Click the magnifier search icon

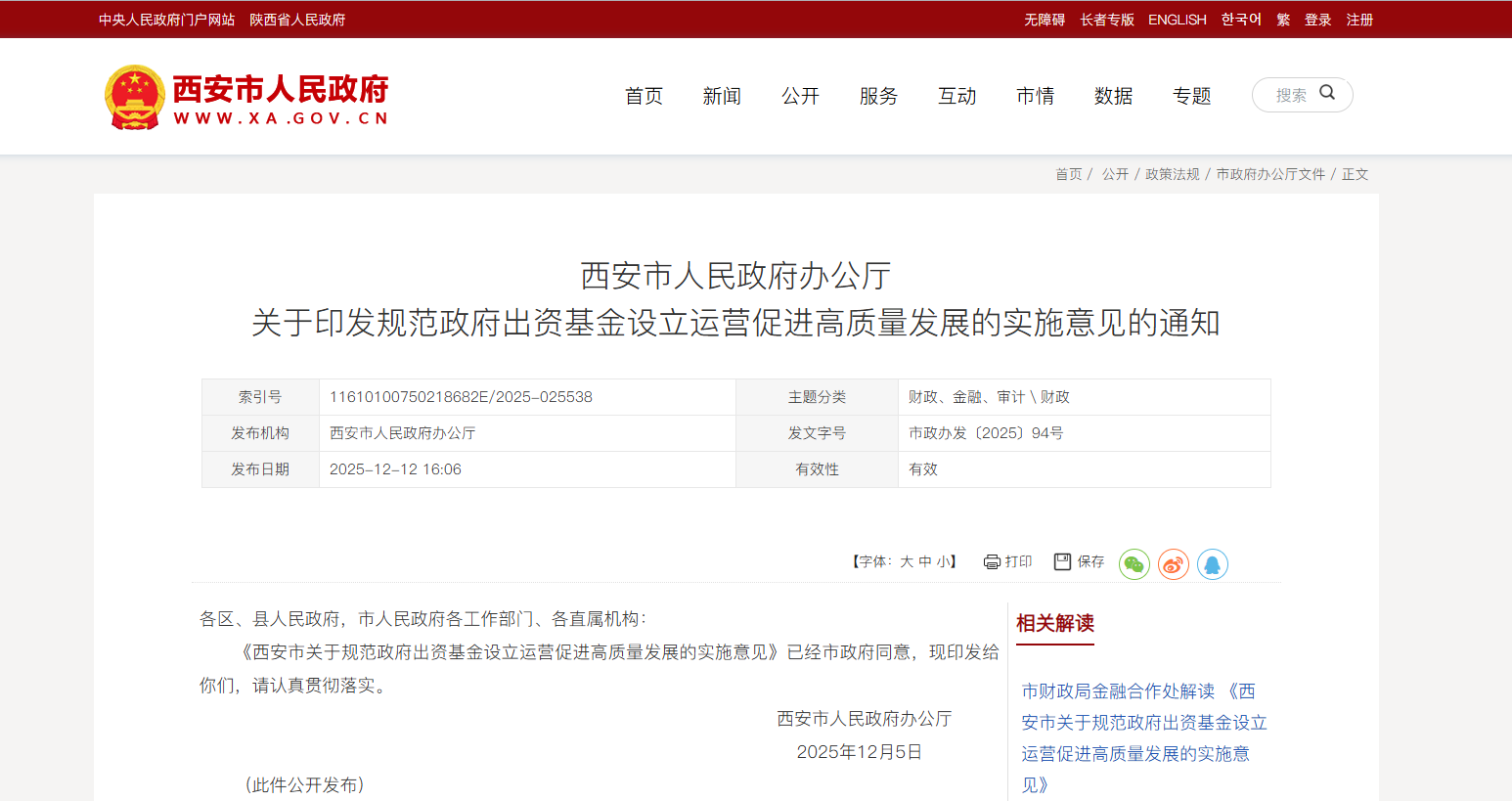1327,93
